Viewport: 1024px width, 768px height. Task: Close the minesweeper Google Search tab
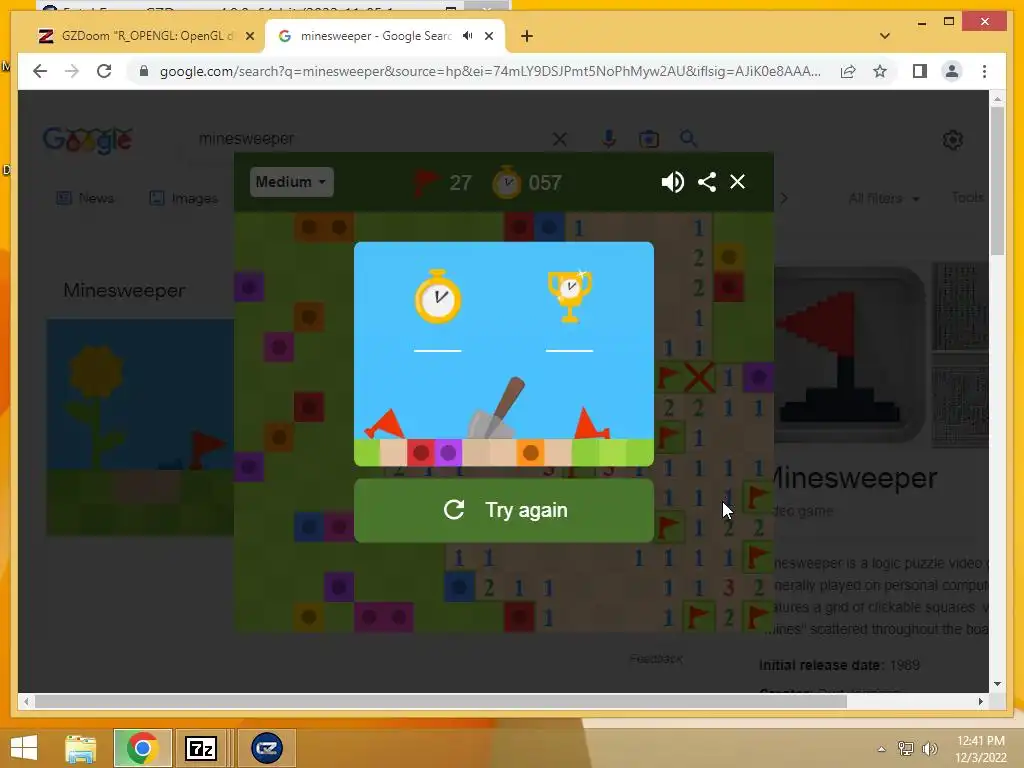point(488,36)
